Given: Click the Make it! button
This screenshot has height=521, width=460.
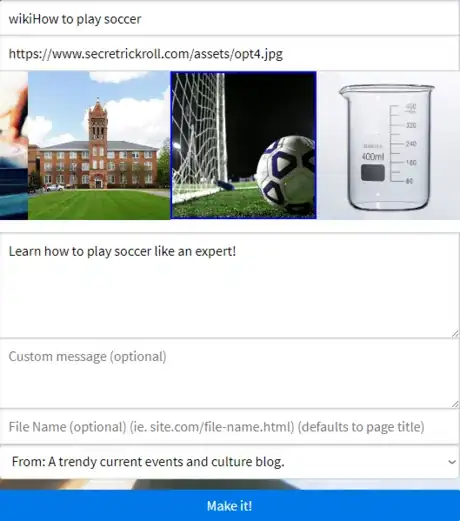Looking at the screenshot, I should [230, 506].
